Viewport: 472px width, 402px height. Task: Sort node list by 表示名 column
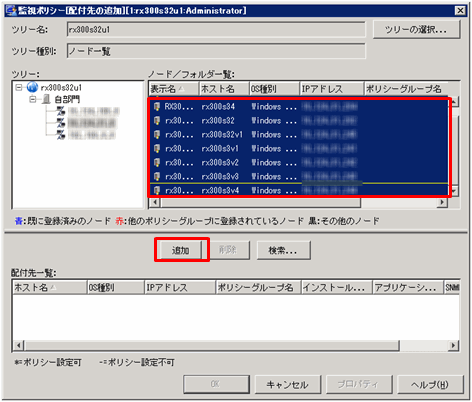tap(173, 89)
